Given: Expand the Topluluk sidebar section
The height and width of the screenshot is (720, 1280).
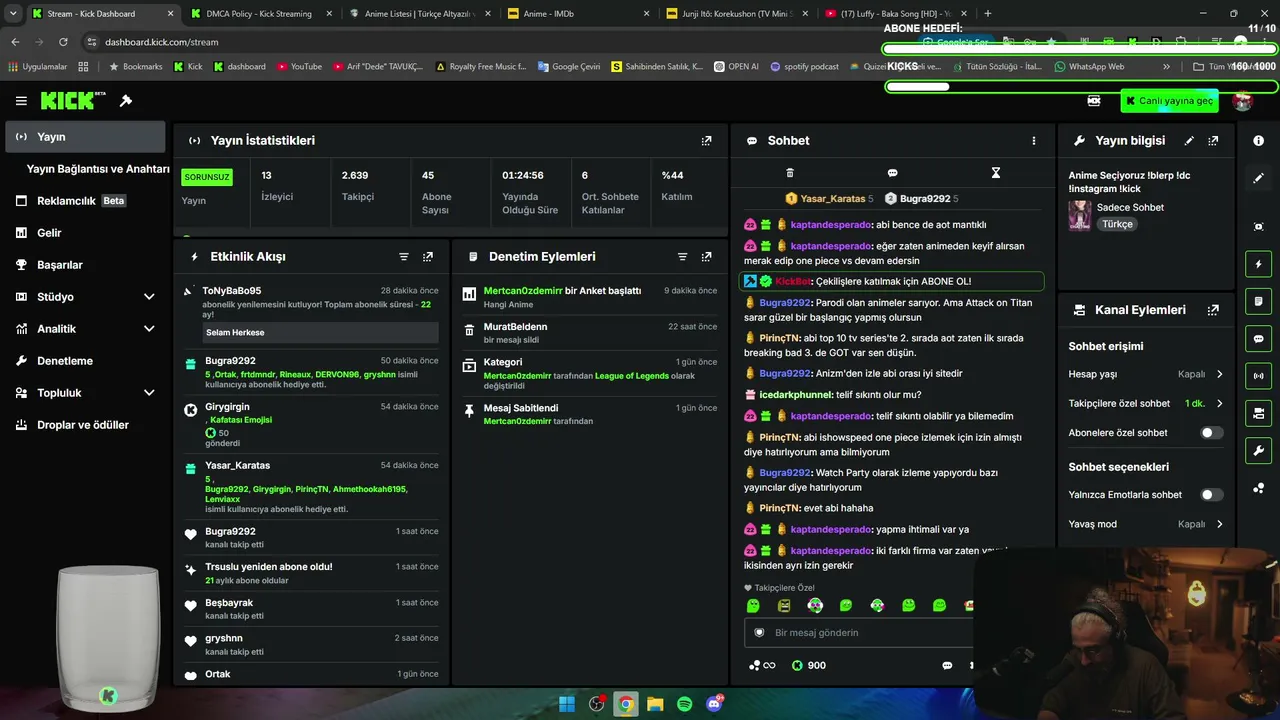Looking at the screenshot, I should tap(149, 393).
